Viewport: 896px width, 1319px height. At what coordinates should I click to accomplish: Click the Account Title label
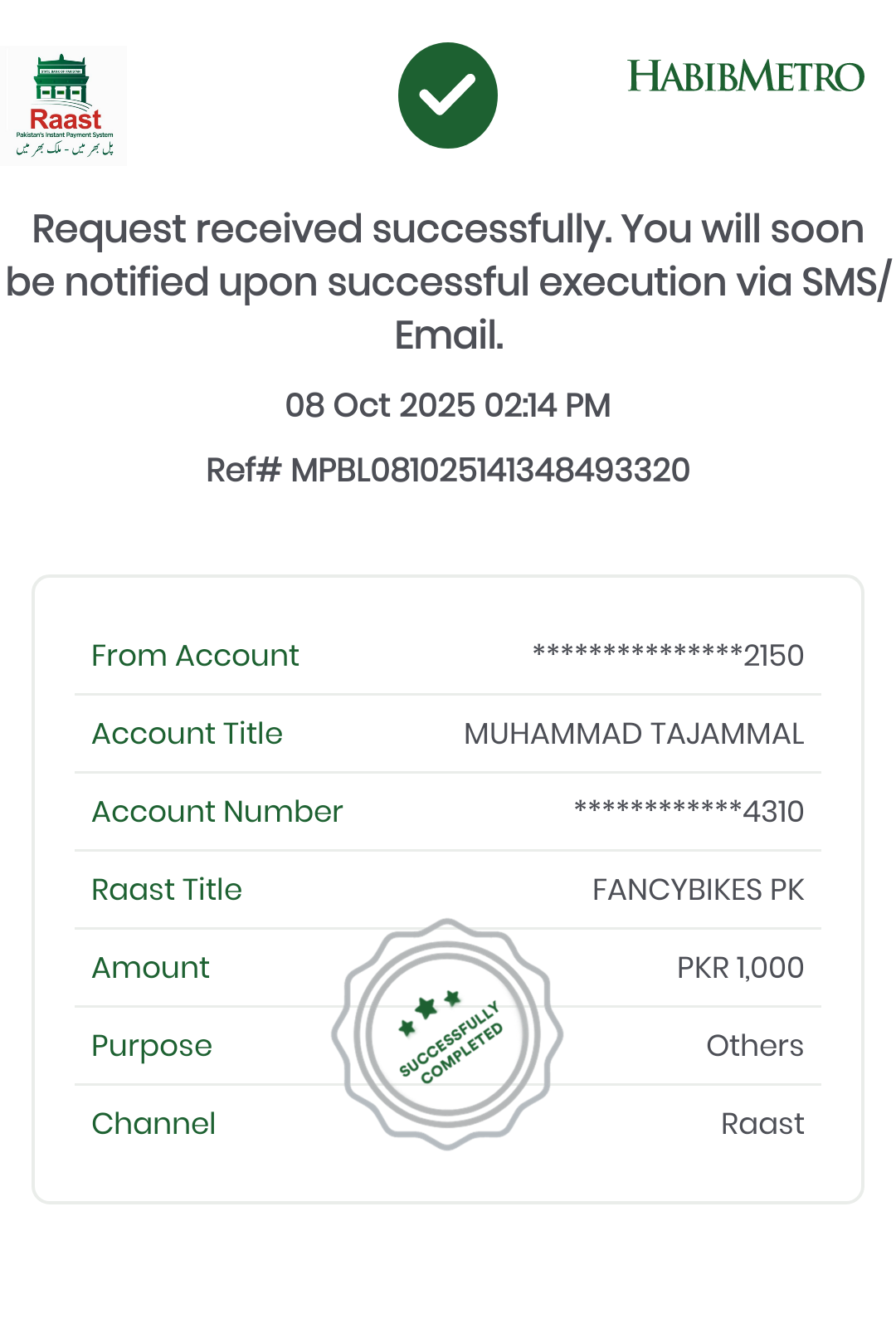pyautogui.click(x=187, y=734)
